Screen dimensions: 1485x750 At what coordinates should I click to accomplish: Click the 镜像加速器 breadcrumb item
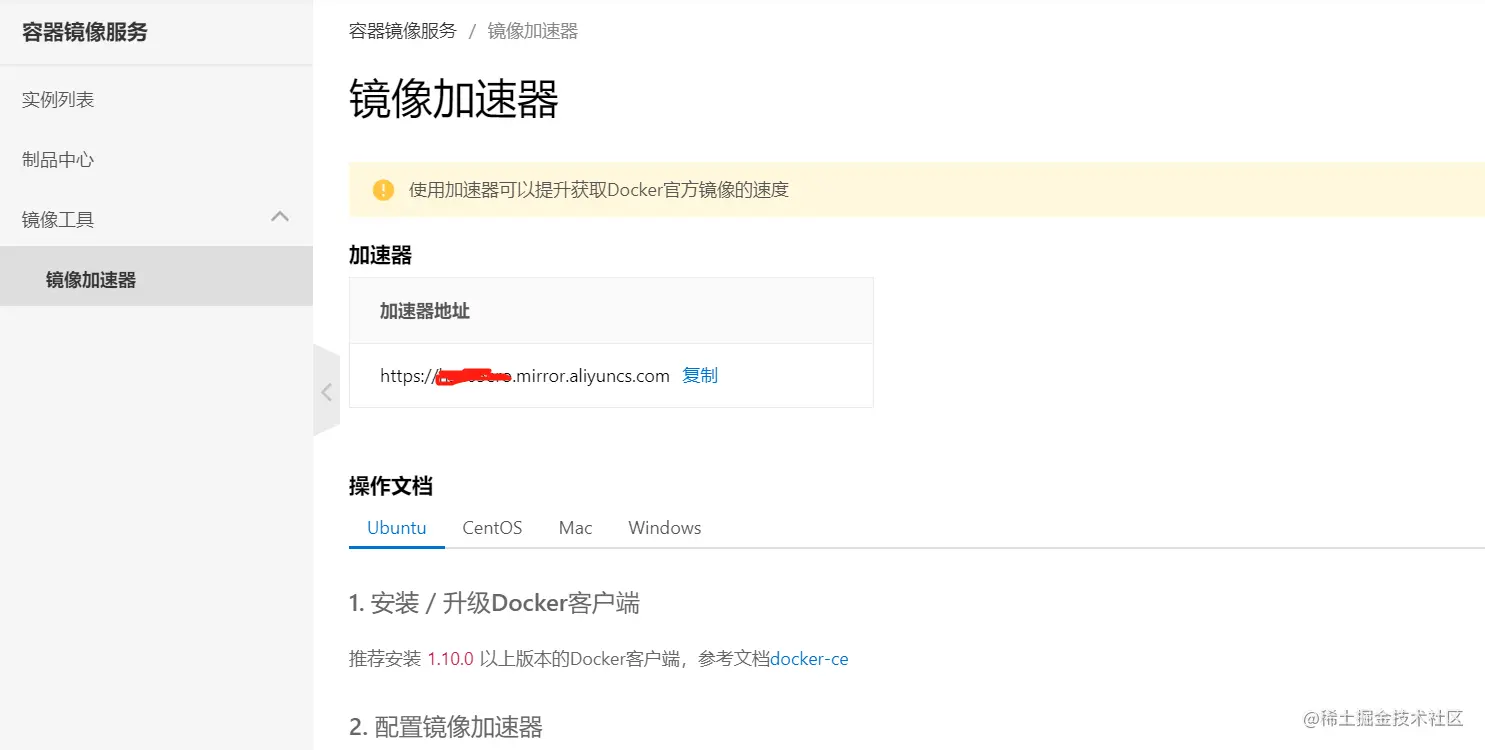pyautogui.click(x=531, y=30)
